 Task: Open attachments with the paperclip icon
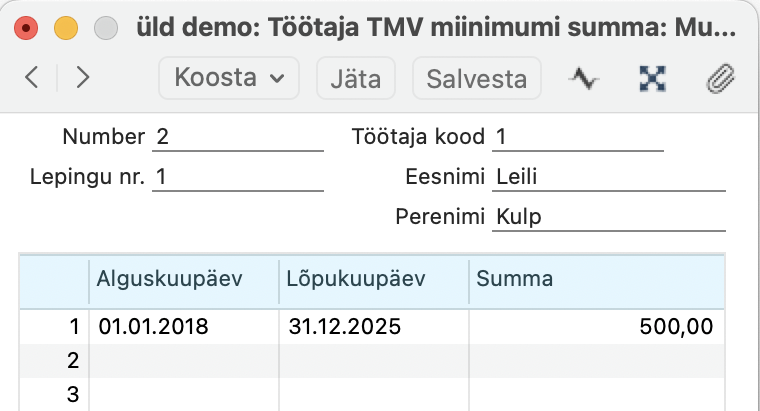(x=716, y=78)
